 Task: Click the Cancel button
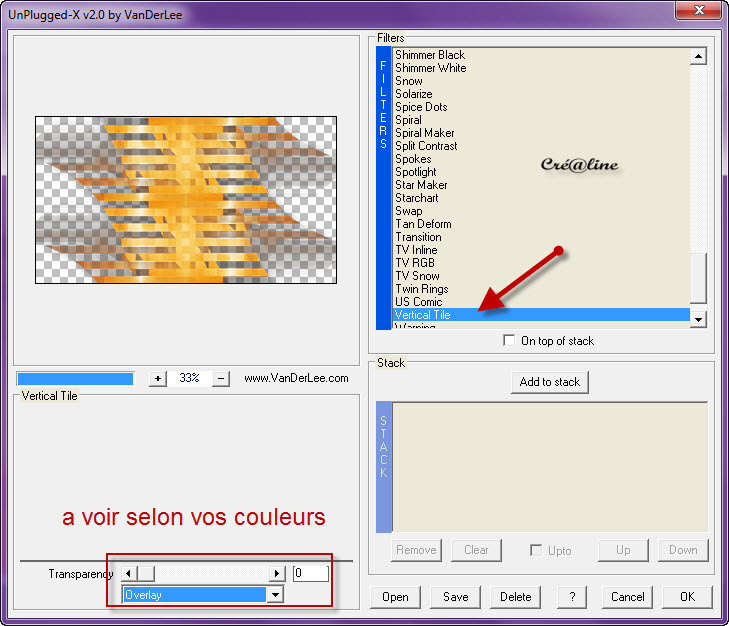627,597
